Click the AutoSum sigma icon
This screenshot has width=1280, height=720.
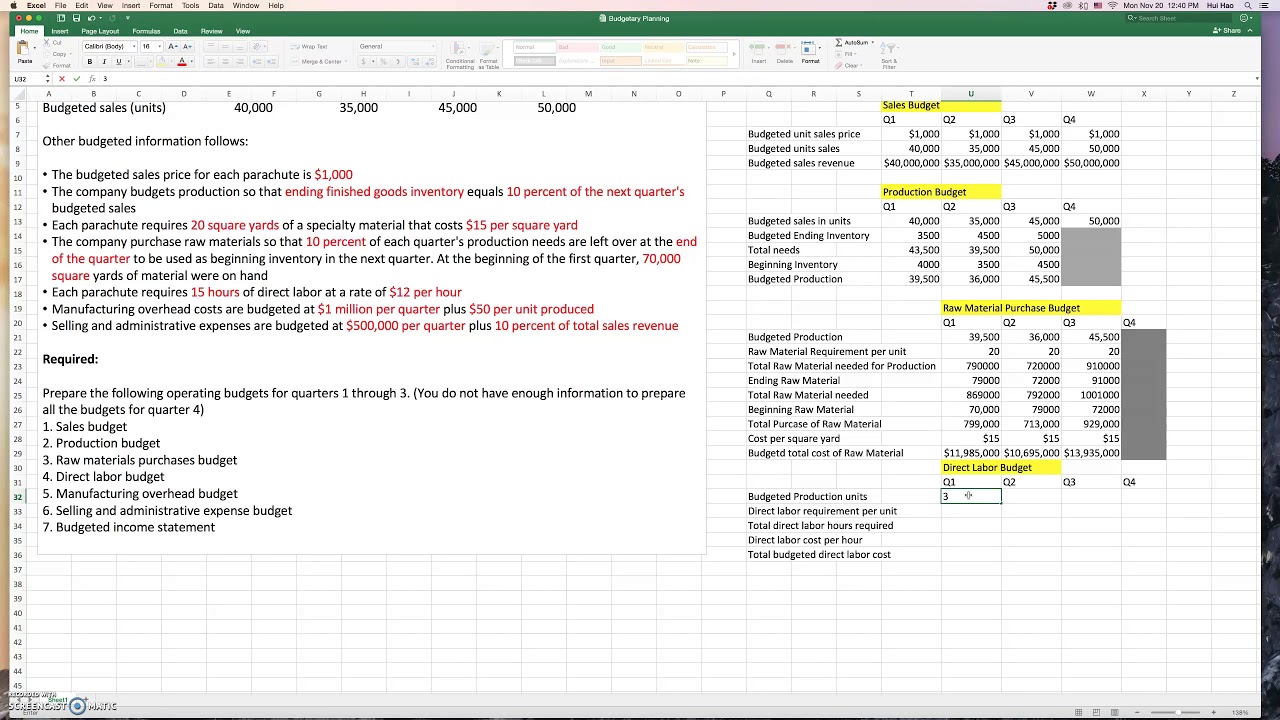(x=838, y=42)
